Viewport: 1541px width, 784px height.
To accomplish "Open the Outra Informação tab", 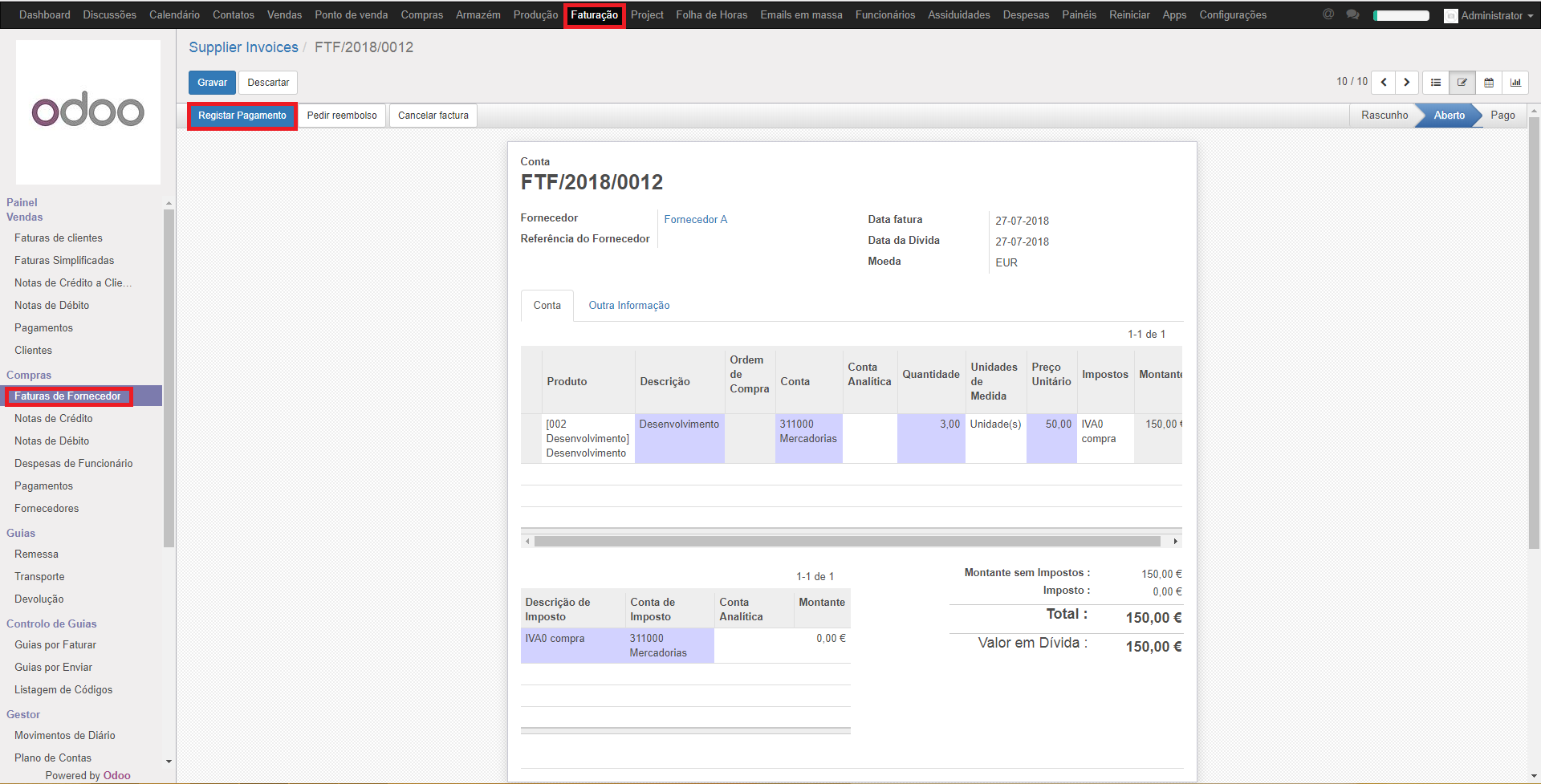I will tap(628, 306).
